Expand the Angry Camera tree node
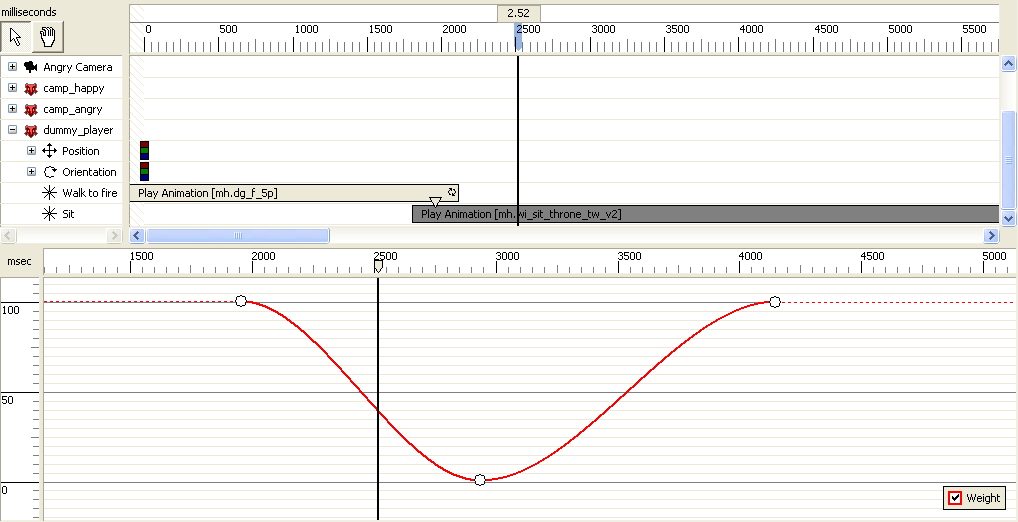This screenshot has height=522, width=1018. pos(12,67)
